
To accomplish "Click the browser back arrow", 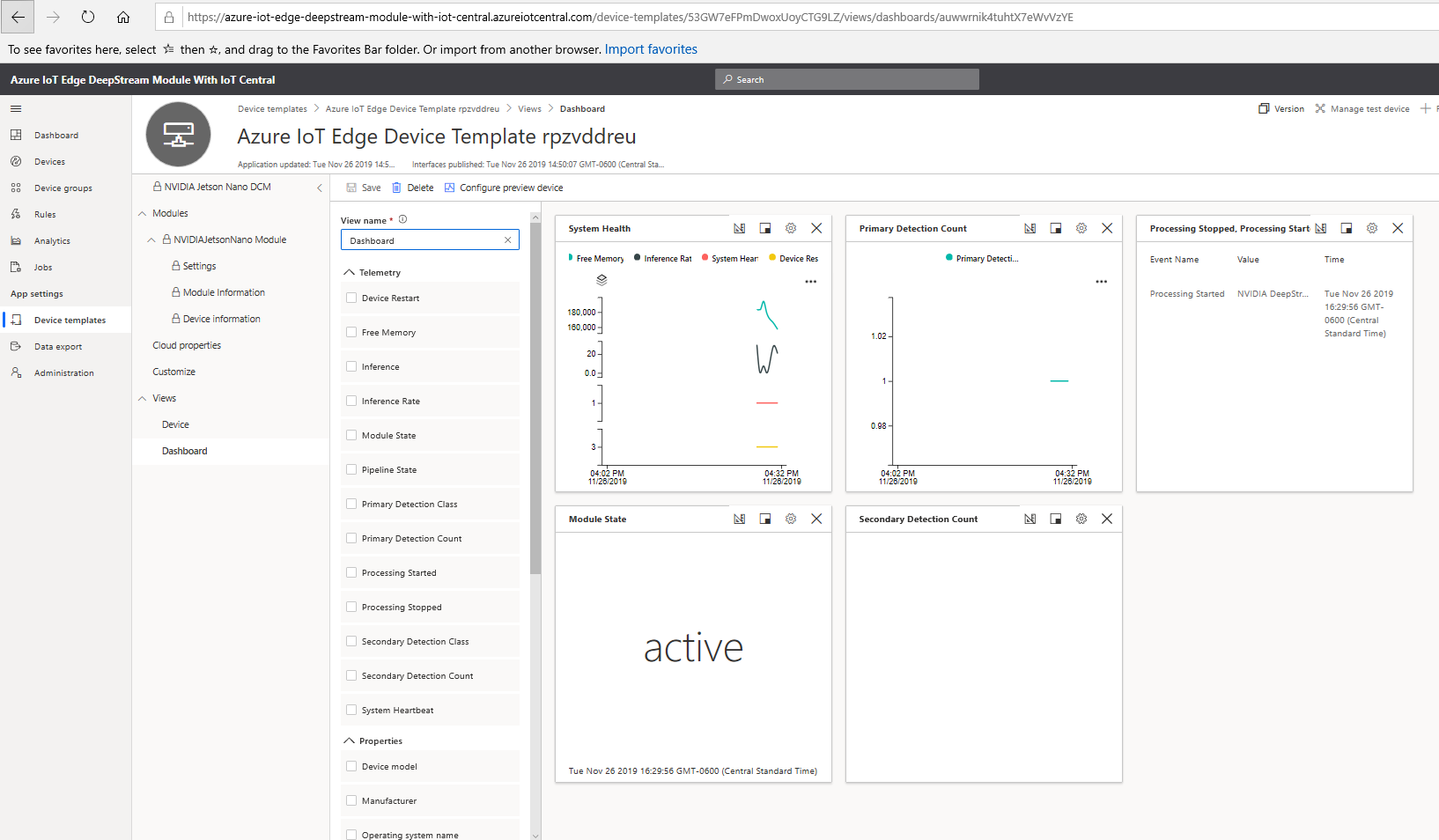I will pyautogui.click(x=18, y=17).
